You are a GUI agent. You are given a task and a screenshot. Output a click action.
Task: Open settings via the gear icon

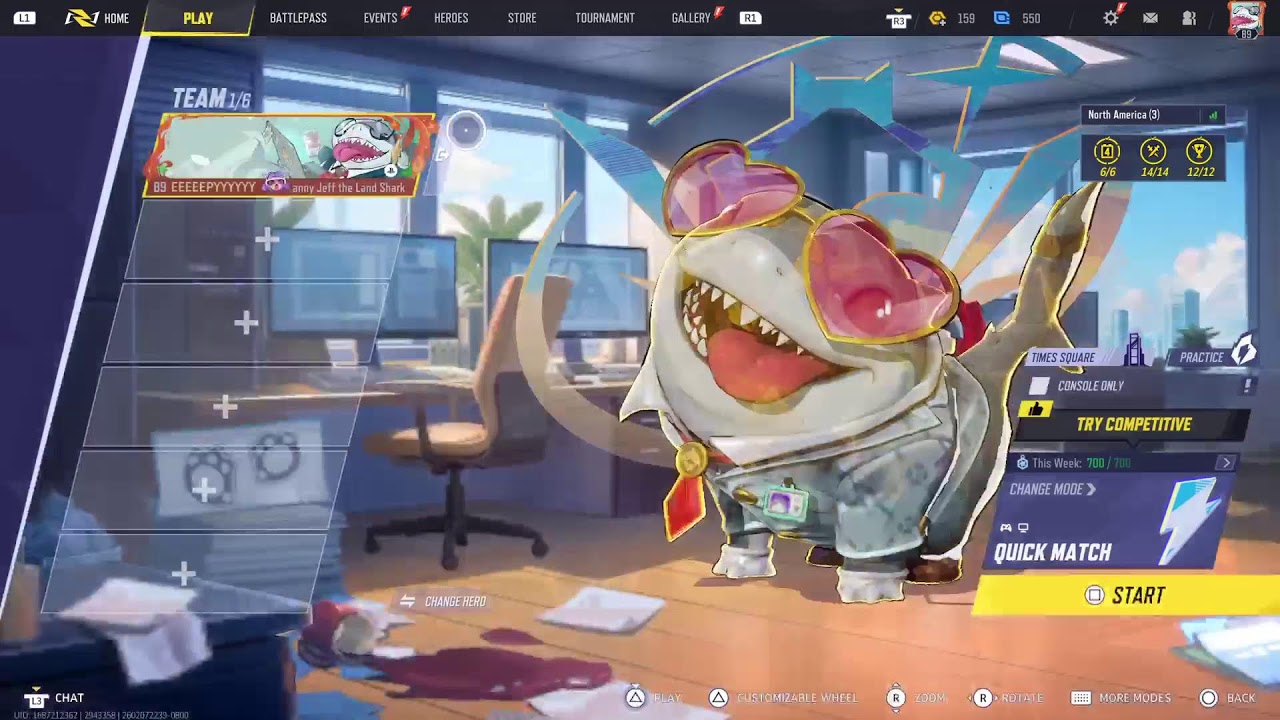(1110, 18)
